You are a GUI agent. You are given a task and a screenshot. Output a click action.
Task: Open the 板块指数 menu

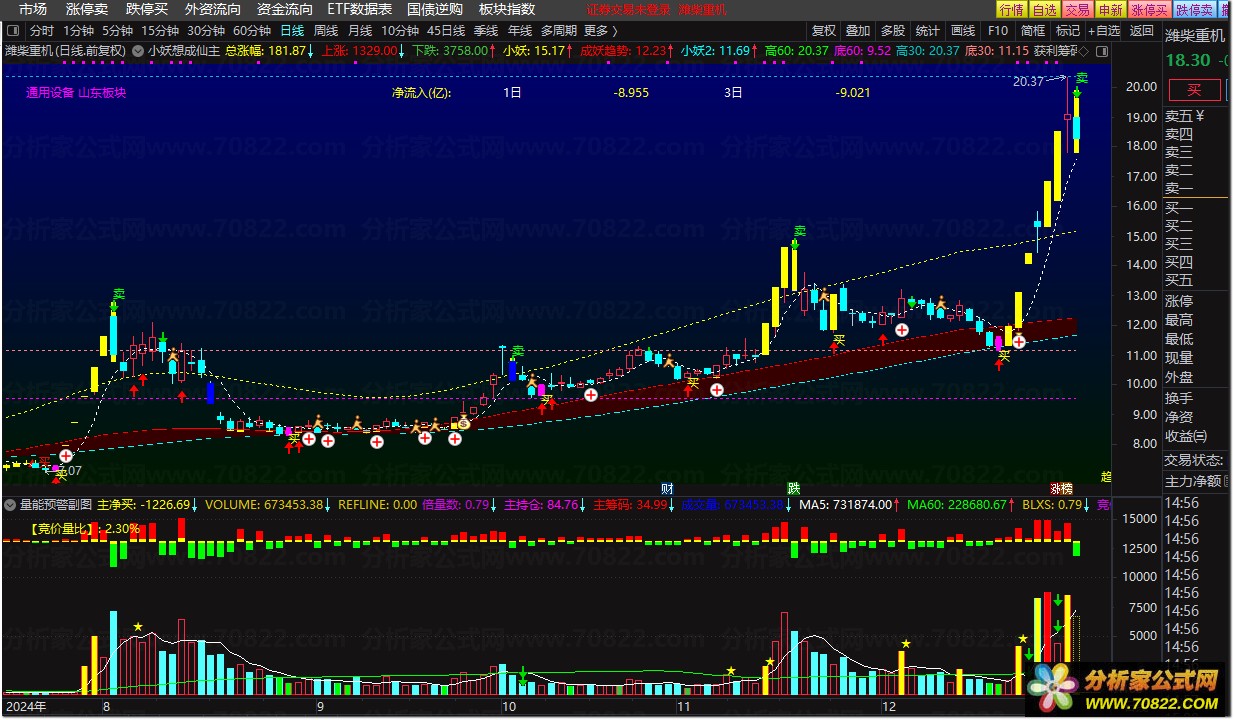pos(507,9)
